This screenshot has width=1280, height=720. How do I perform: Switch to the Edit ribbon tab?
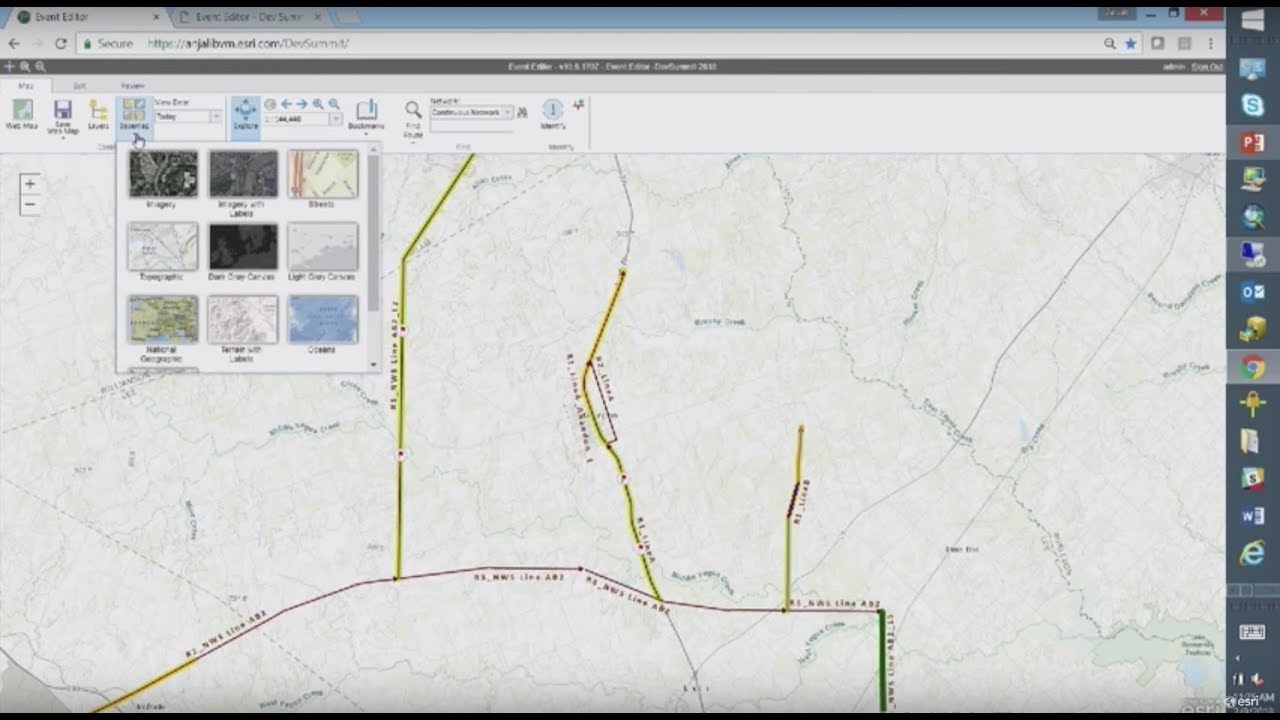pyautogui.click(x=79, y=86)
